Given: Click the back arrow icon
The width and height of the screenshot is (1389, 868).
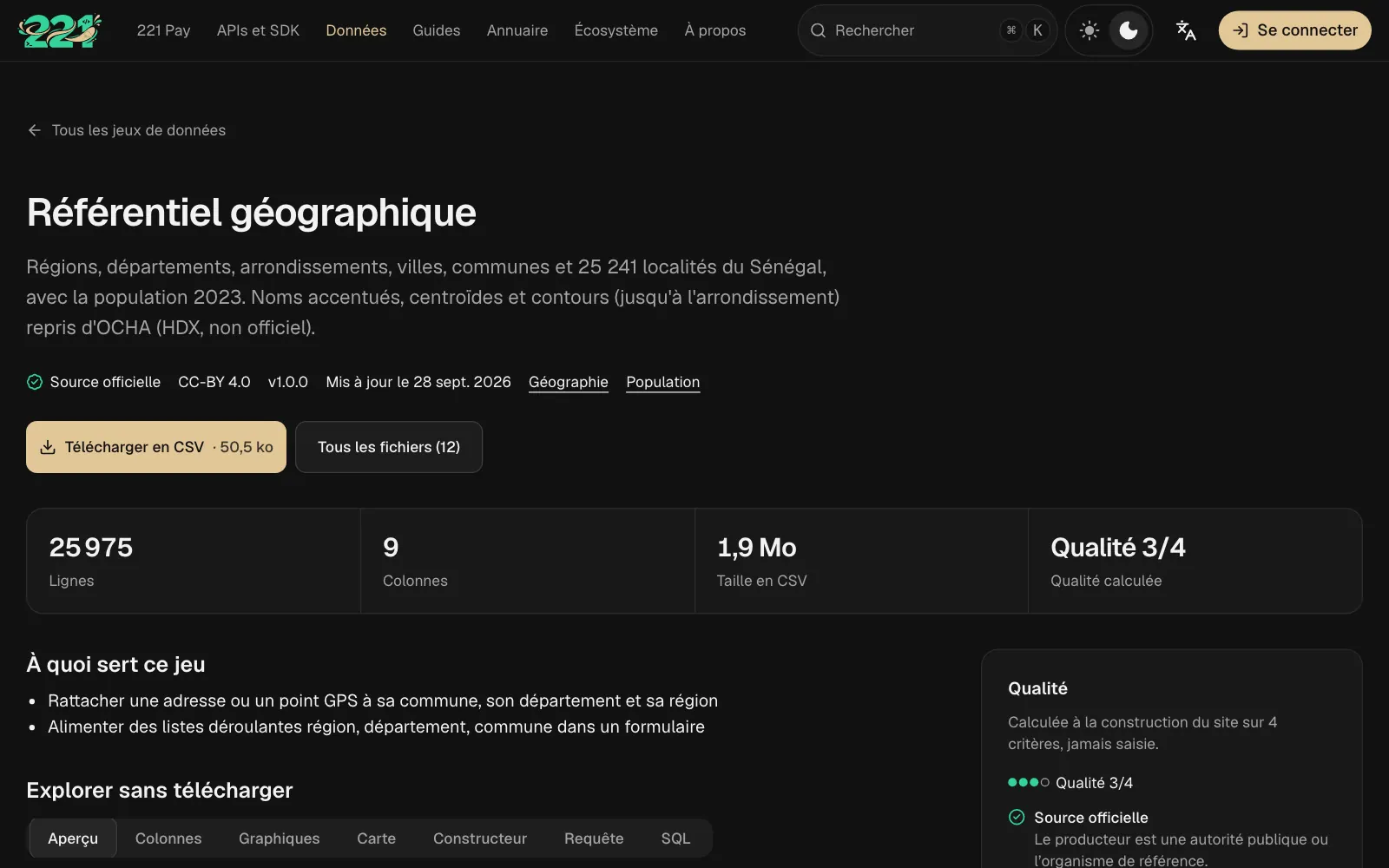Looking at the screenshot, I should point(35,130).
